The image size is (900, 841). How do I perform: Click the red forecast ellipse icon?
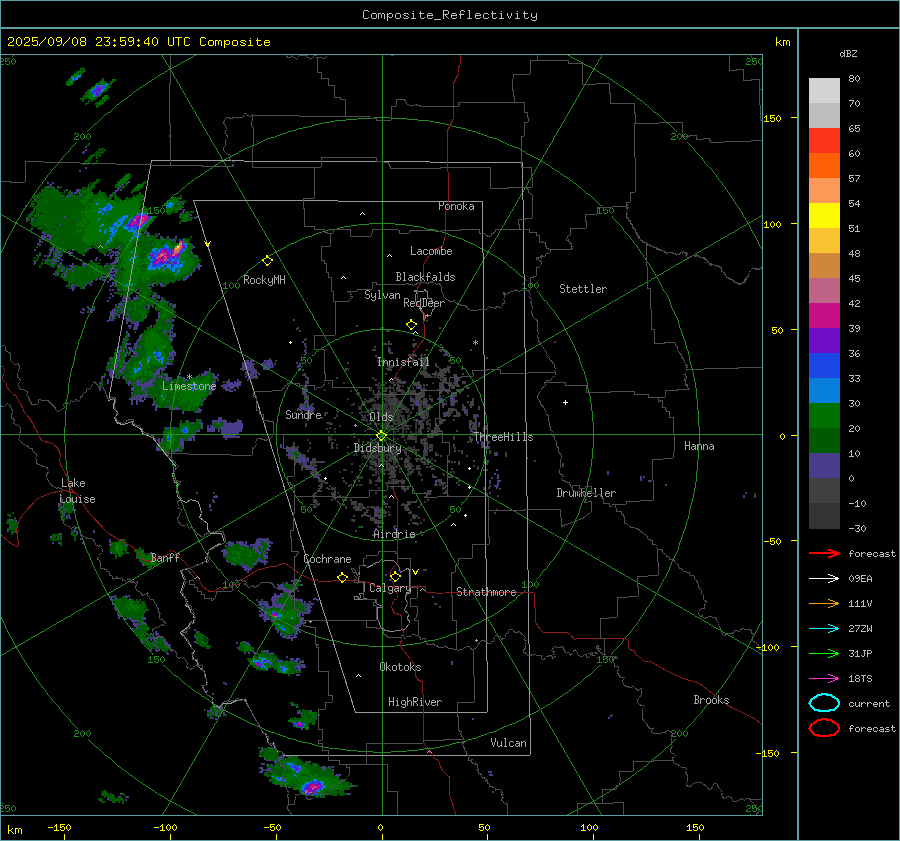coord(824,728)
